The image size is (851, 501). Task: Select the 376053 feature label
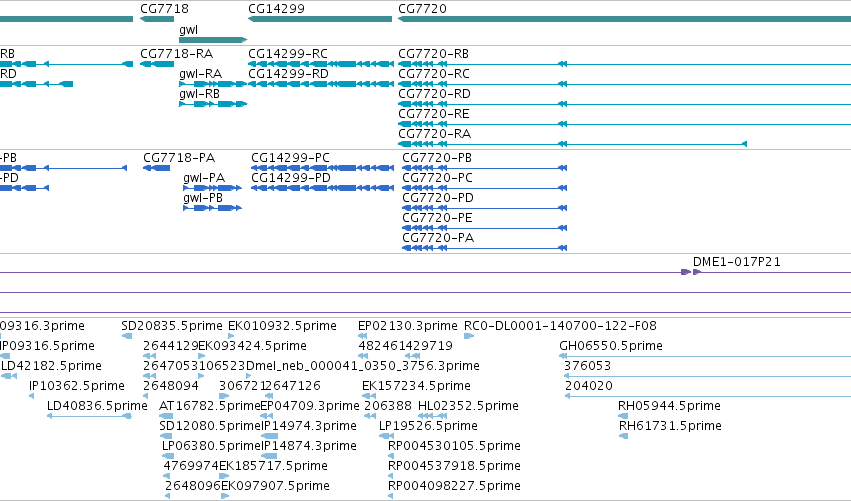click(x=588, y=366)
